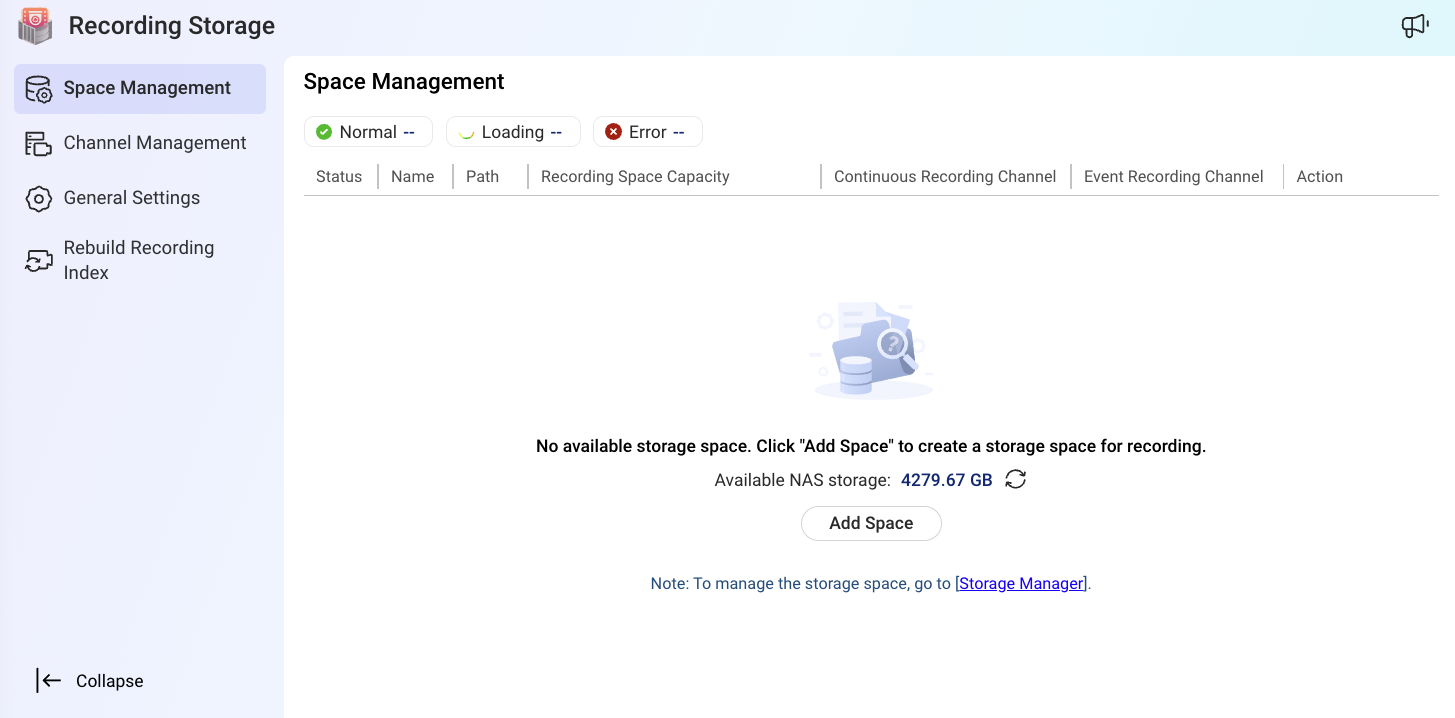Click the Collapse arrow icon
Viewport: 1455px width, 718px height.
pyautogui.click(x=48, y=681)
